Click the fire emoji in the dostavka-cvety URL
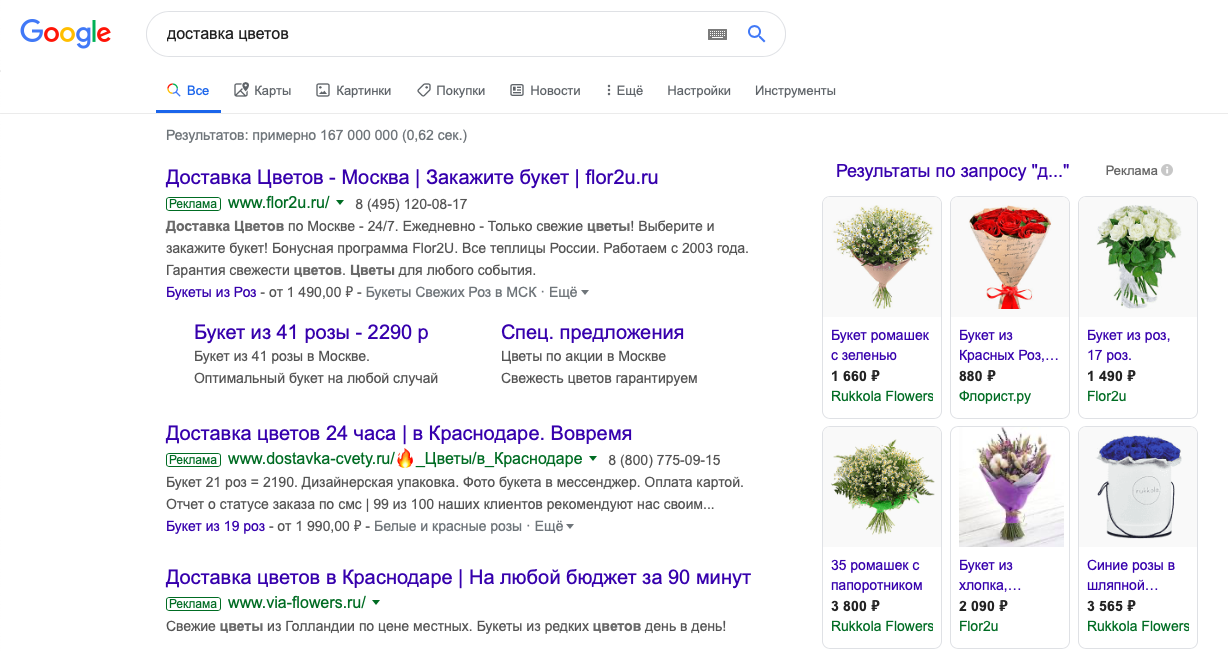This screenshot has height=654, width=1228. click(405, 460)
